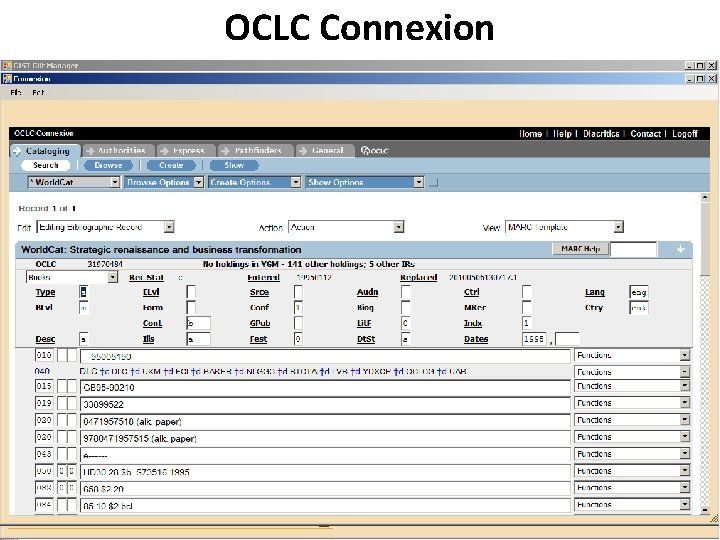Click the Lang value input box
Screen dimensions: 720x540
pos(639,292)
